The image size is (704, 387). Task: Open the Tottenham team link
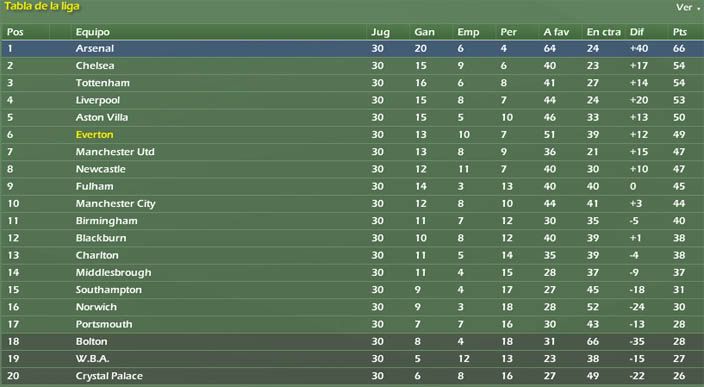click(x=102, y=83)
